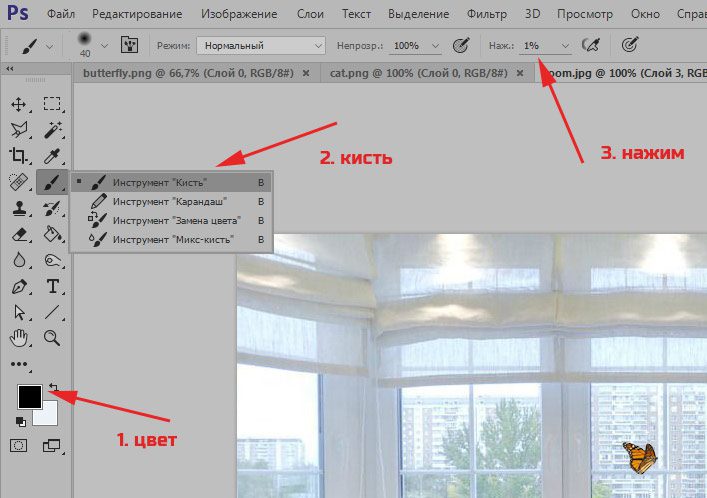Screen dimensions: 707x498
Task: Open the Просмотр menu
Action: [585, 14]
